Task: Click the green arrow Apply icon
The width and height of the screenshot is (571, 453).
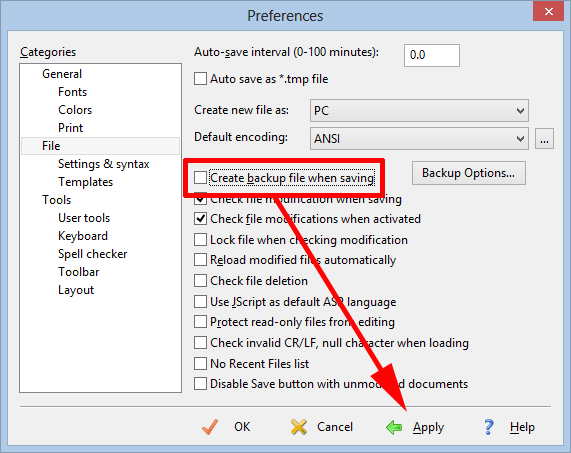Action: [x=394, y=427]
